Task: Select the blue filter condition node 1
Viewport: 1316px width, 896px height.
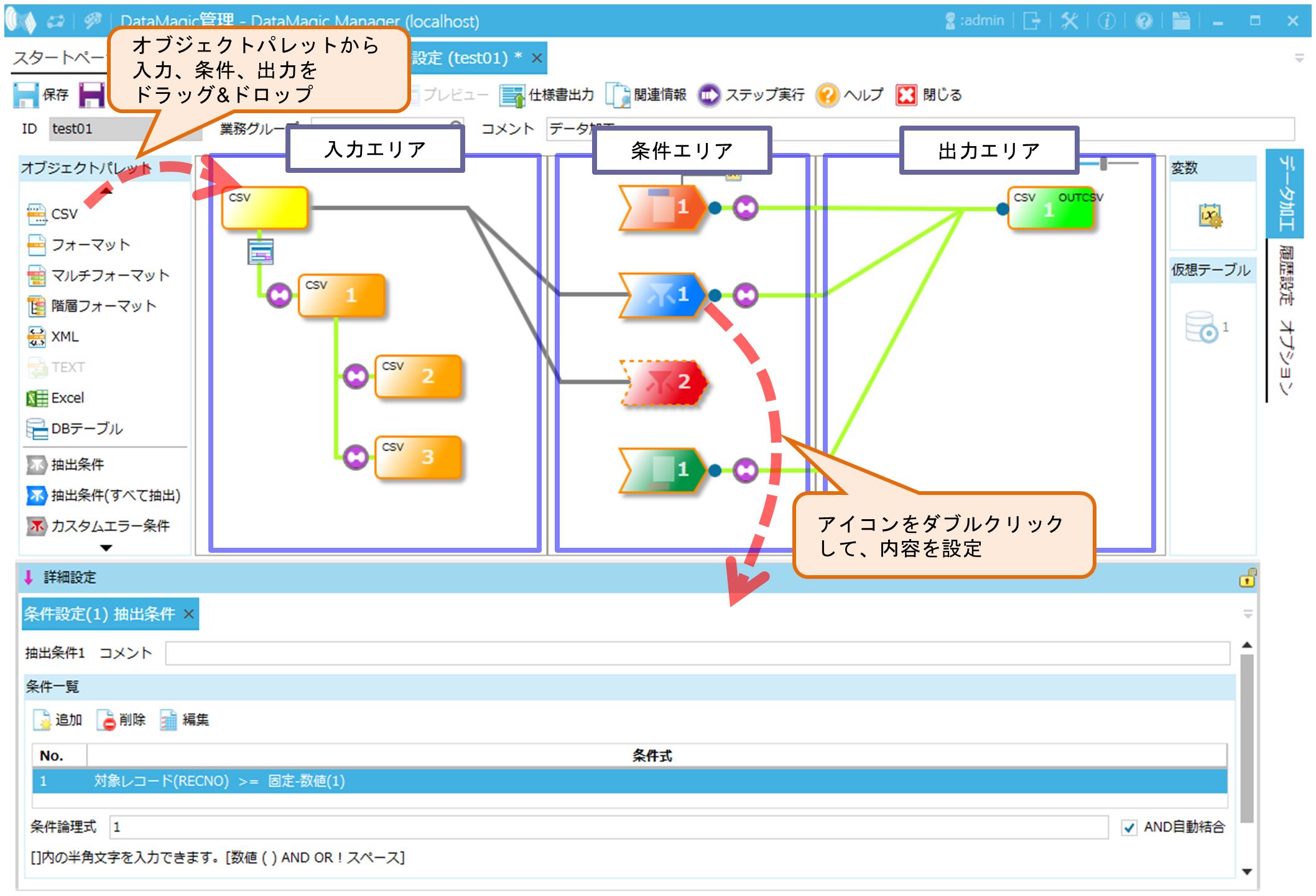Action: (x=664, y=295)
